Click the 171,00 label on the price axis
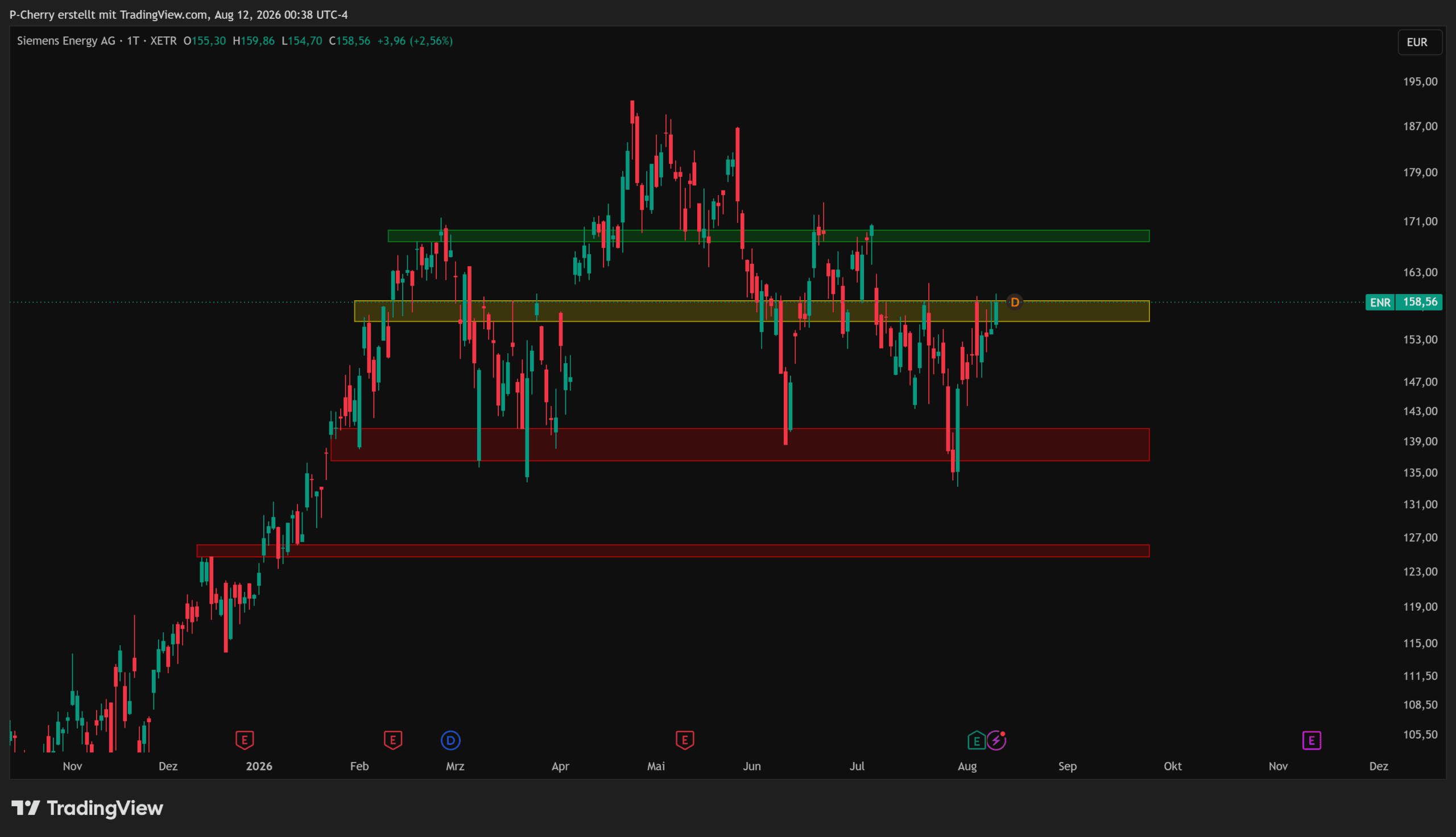This screenshot has height=837, width=1456. (1420, 221)
